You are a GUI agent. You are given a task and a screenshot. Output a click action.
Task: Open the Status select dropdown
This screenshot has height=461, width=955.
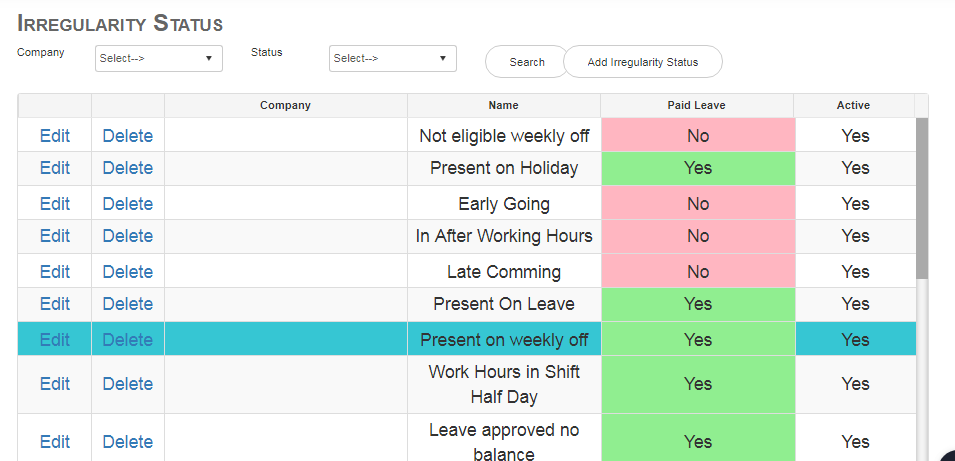(393, 58)
